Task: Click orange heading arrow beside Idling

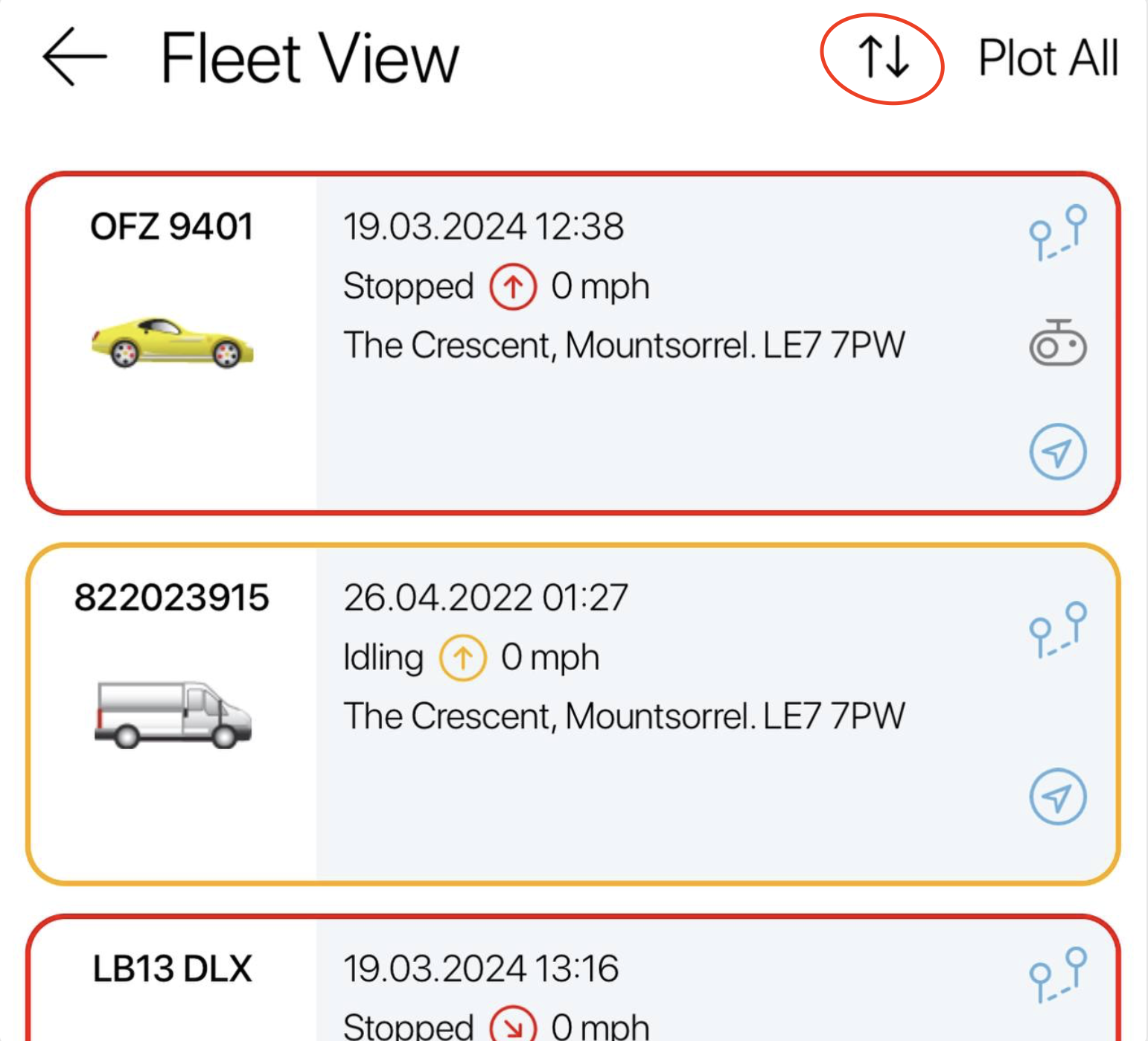Action: pyautogui.click(x=463, y=658)
